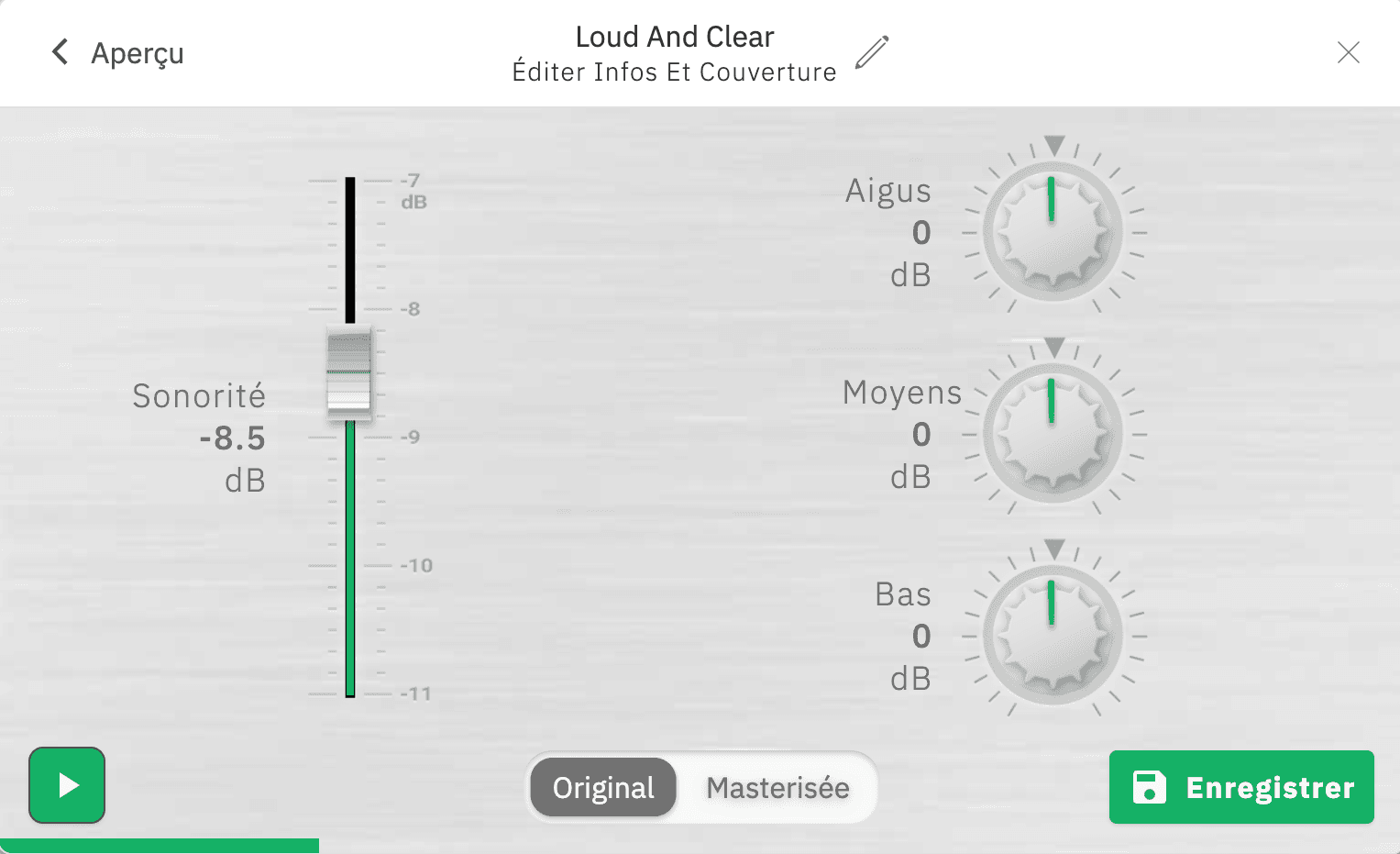This screenshot has width=1400, height=854.
Task: Click the Loud And Clear title
Action: (674, 37)
